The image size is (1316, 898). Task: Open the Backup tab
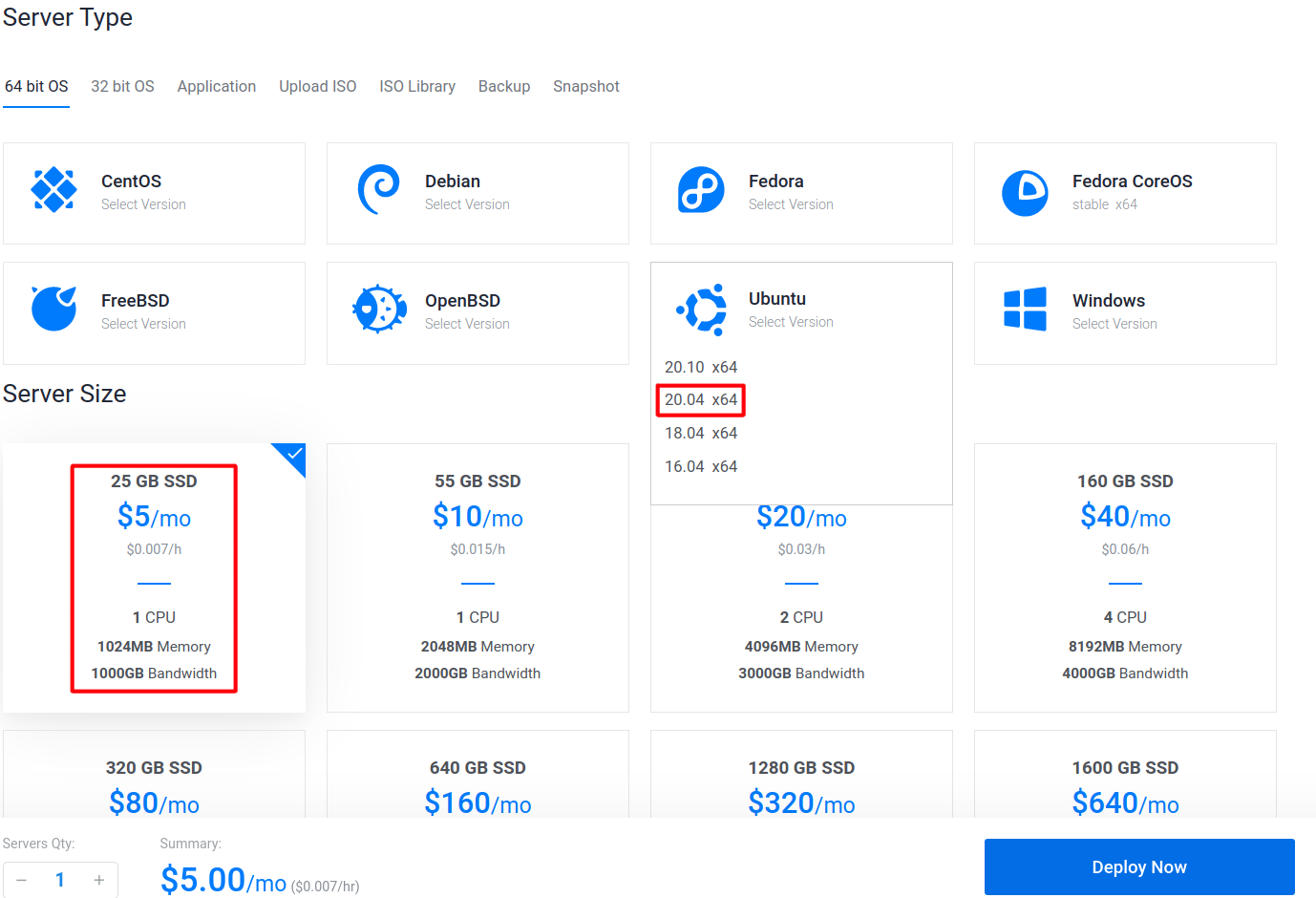point(504,86)
